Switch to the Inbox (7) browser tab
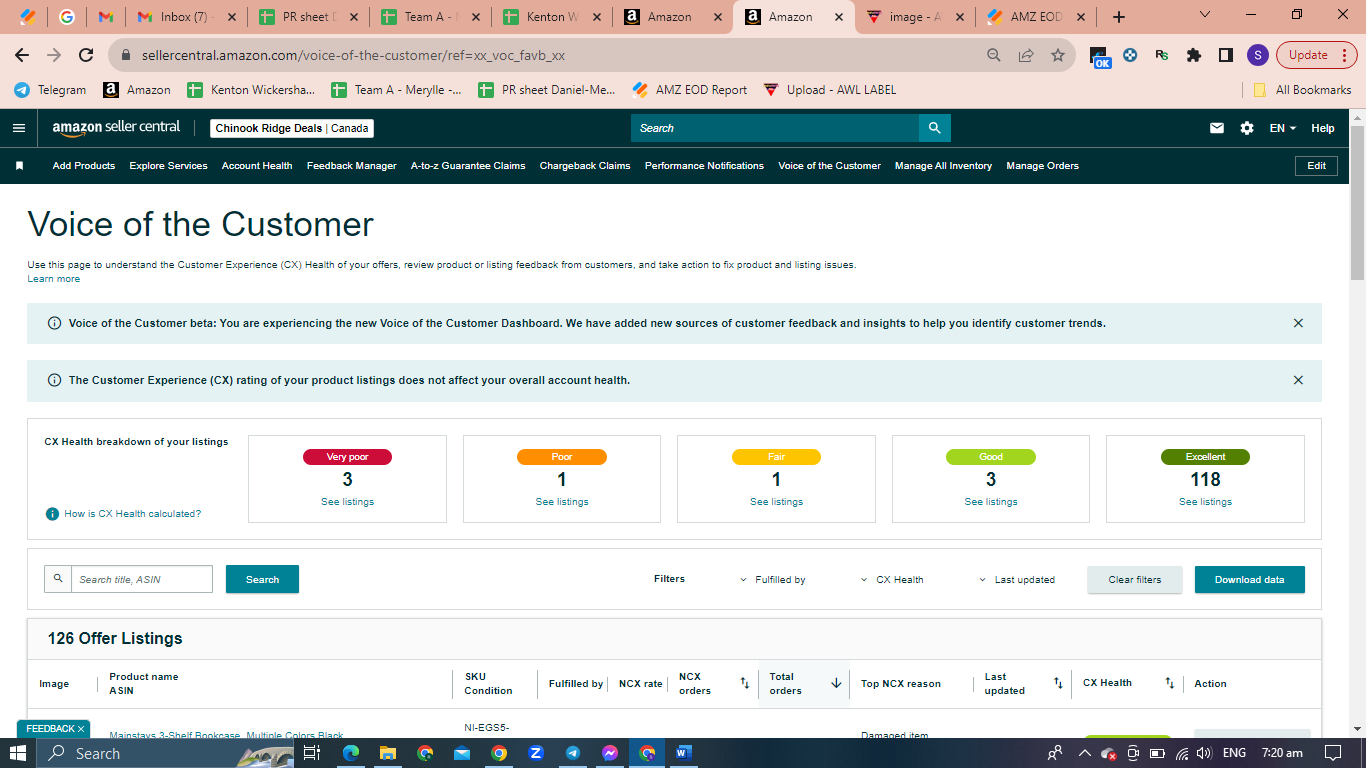Viewport: 1366px width, 768px height. coord(186,17)
